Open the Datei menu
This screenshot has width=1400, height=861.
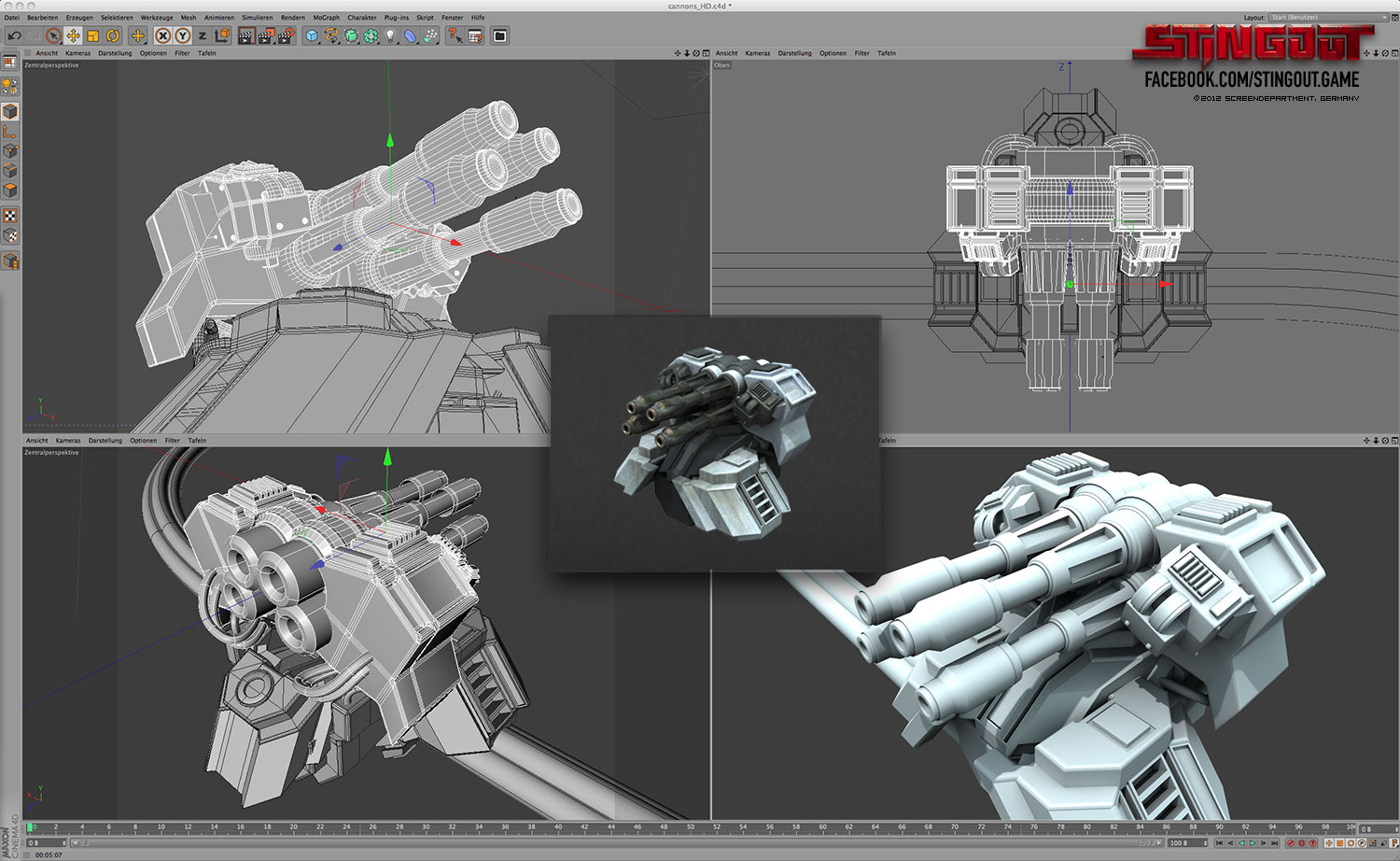tap(11, 18)
